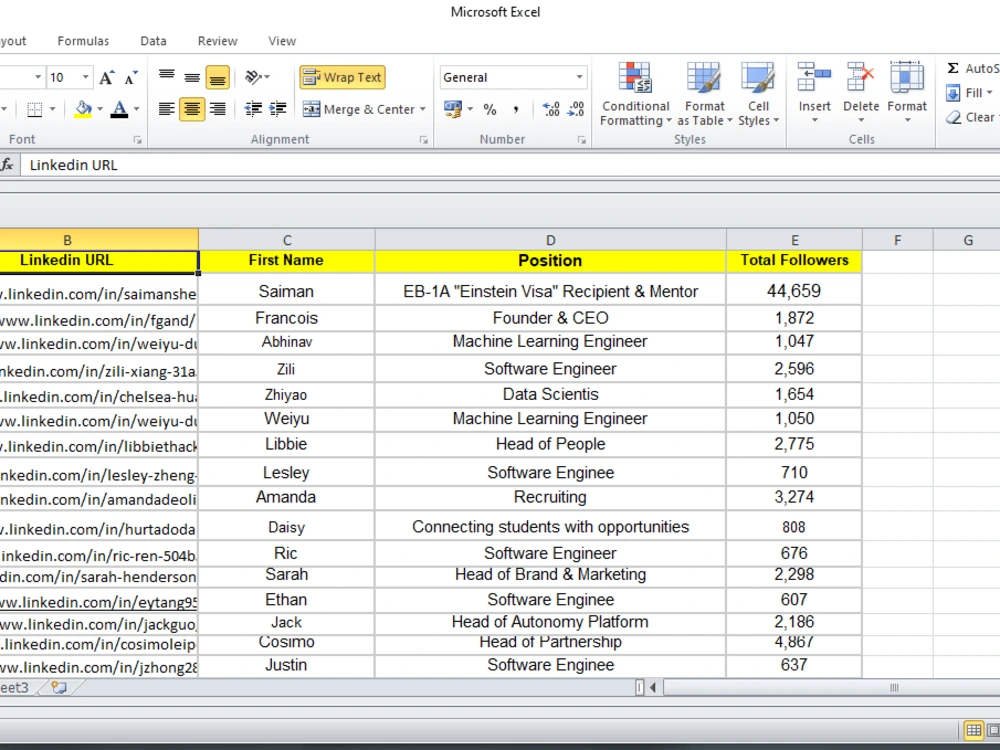The image size is (1000, 750).
Task: Apply the font color
Action: [x=119, y=109]
